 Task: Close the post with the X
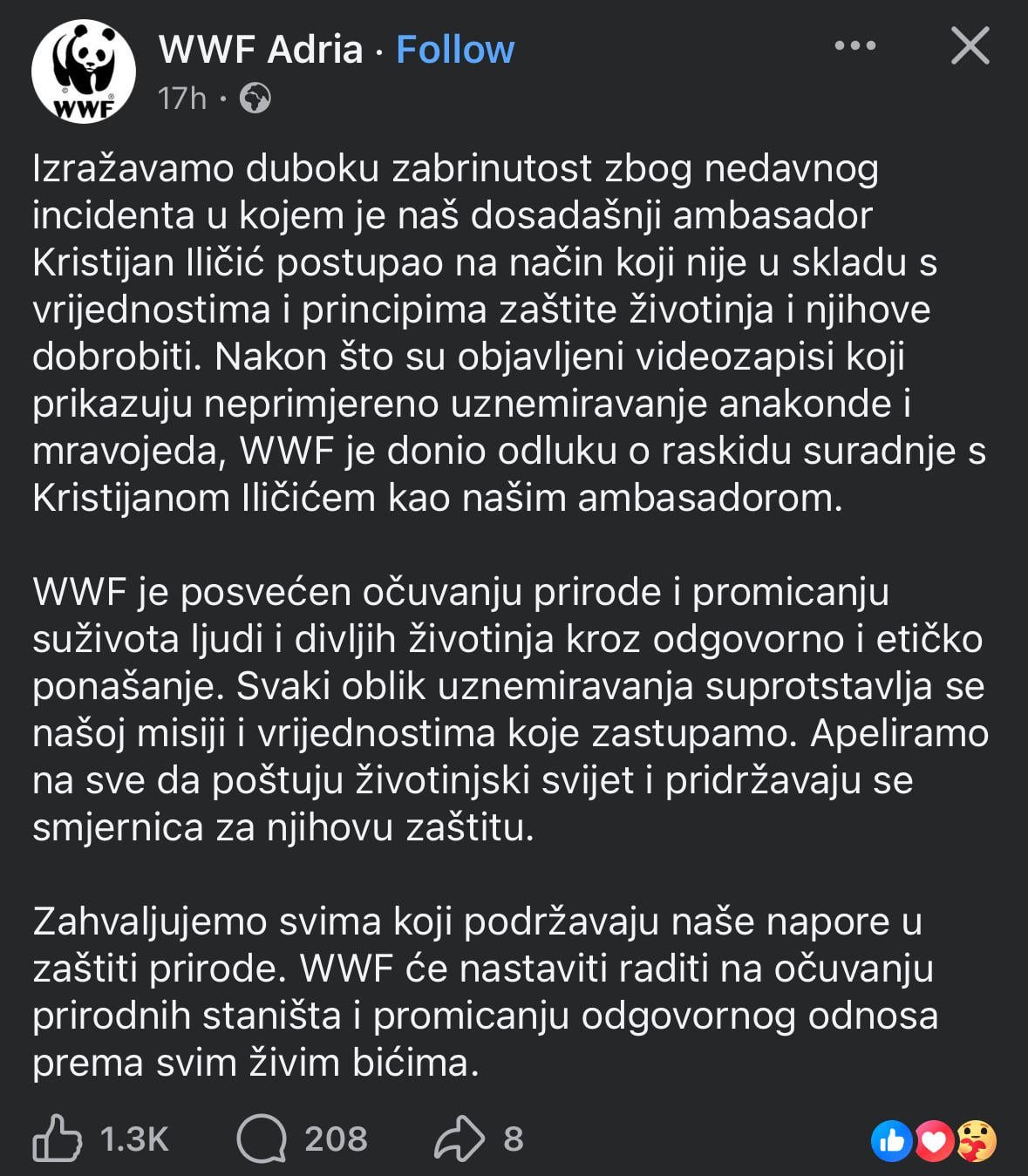coord(970,46)
